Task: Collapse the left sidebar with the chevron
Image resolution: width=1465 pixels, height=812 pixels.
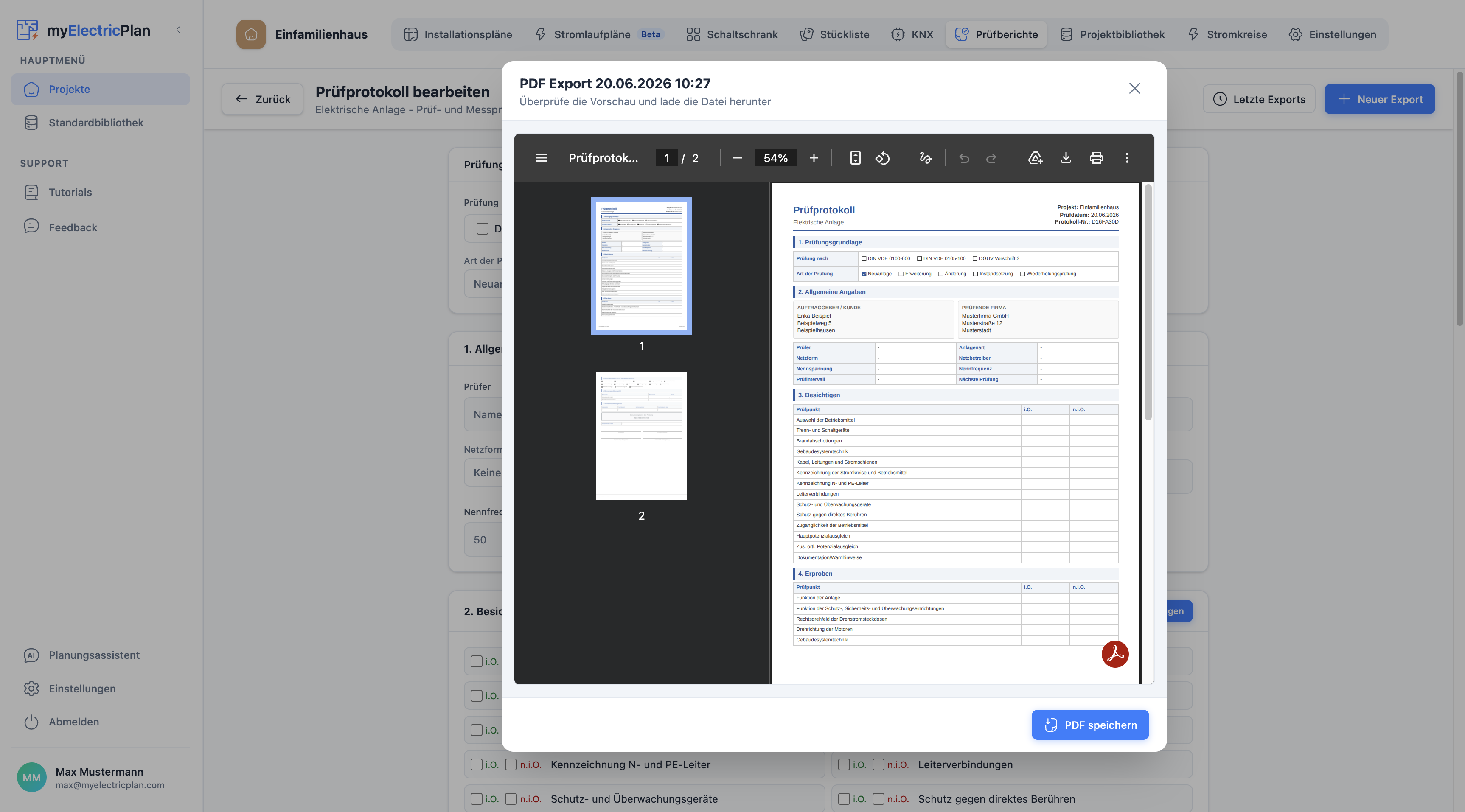Action: click(x=178, y=30)
